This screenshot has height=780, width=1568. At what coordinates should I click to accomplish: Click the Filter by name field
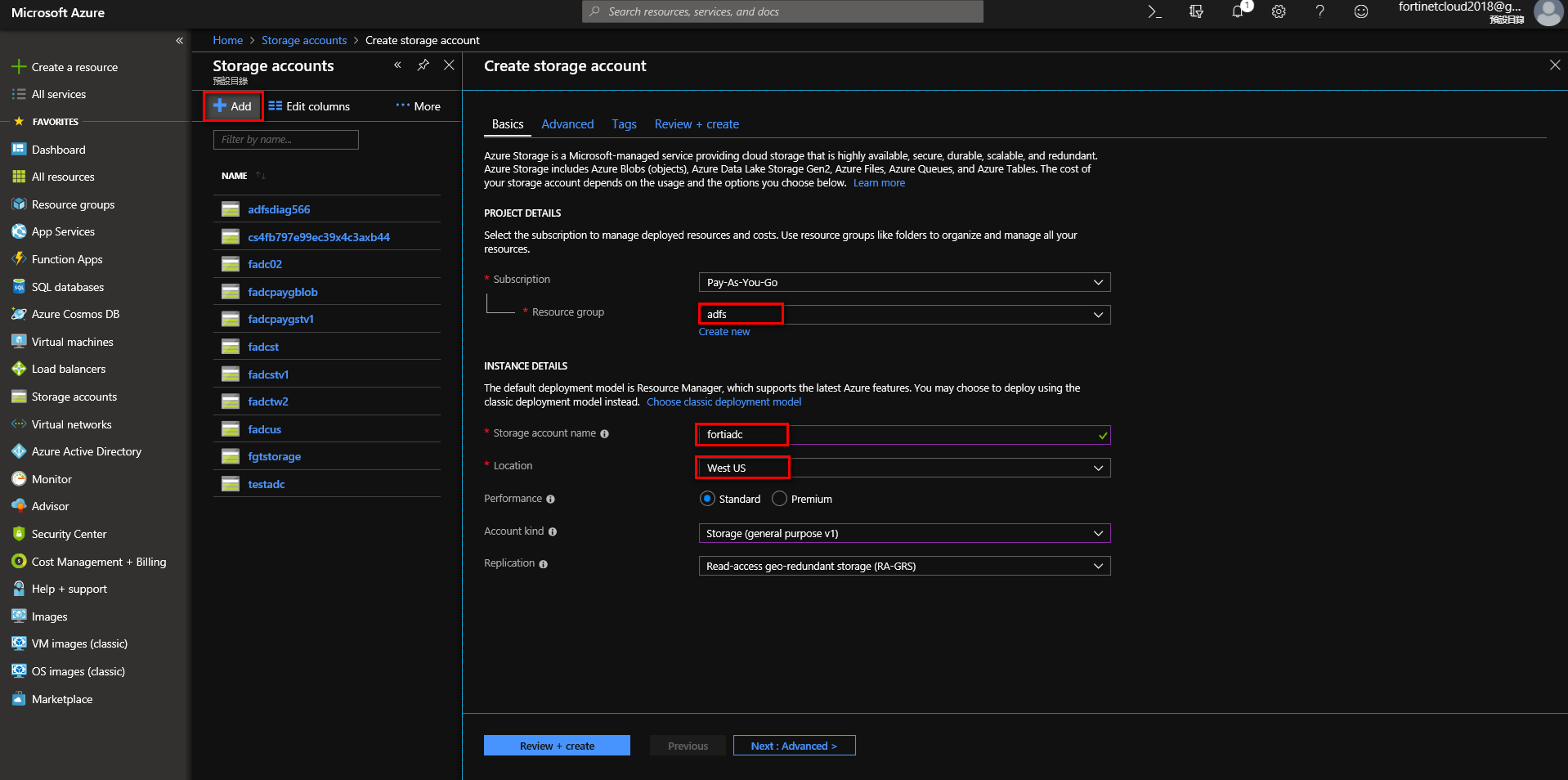(x=285, y=139)
